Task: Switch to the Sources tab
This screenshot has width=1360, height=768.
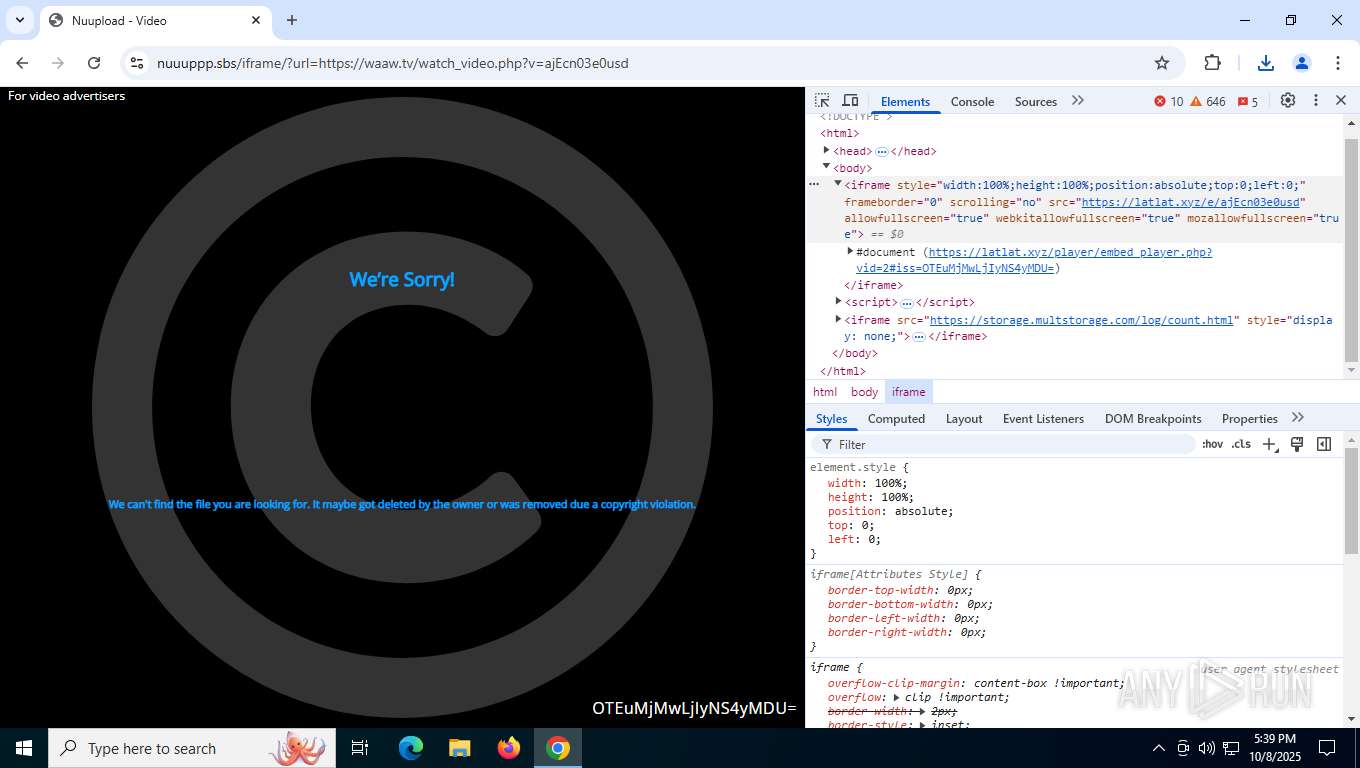Action: click(1036, 102)
